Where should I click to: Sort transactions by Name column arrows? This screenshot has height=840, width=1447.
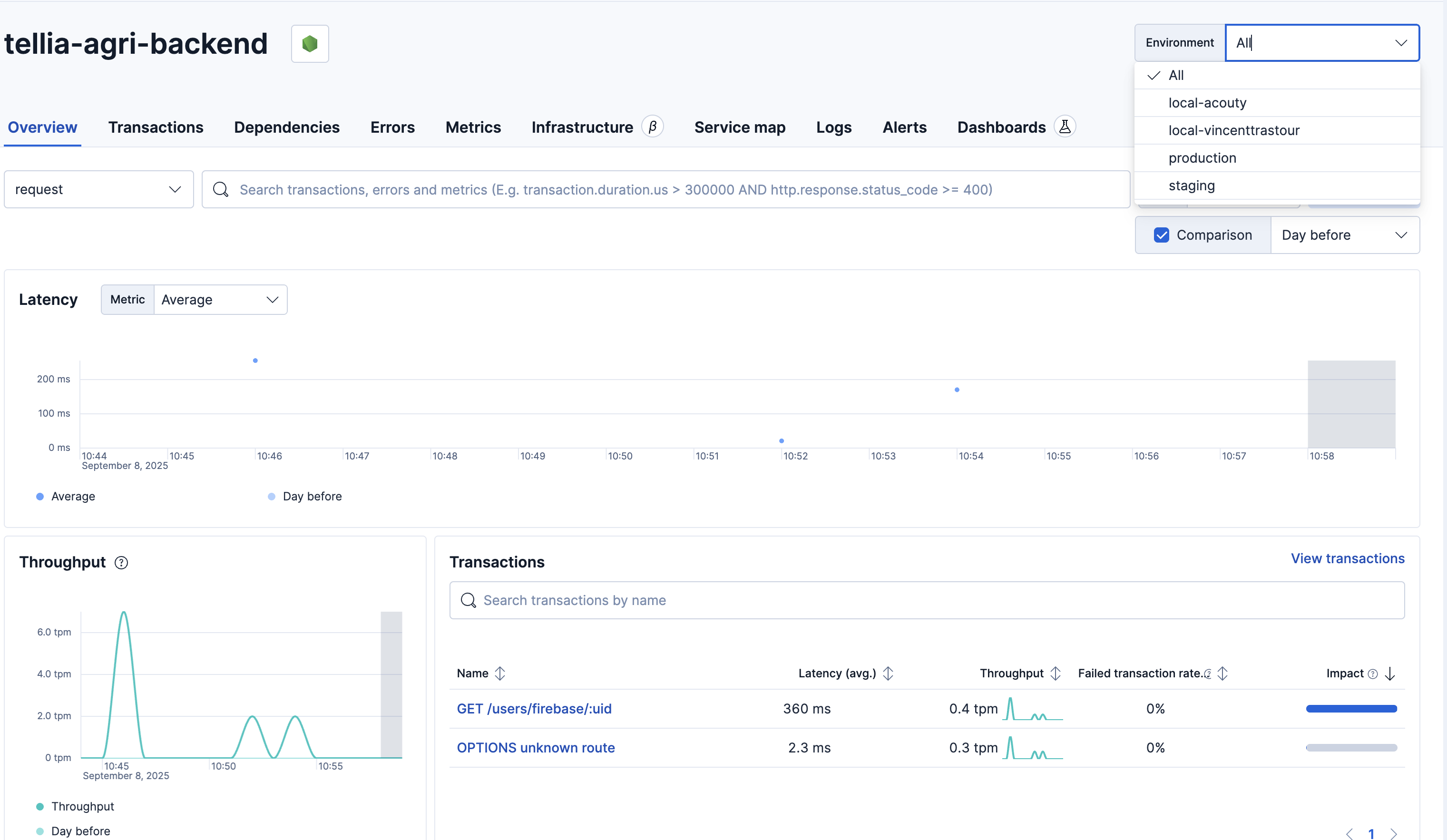tap(499, 673)
